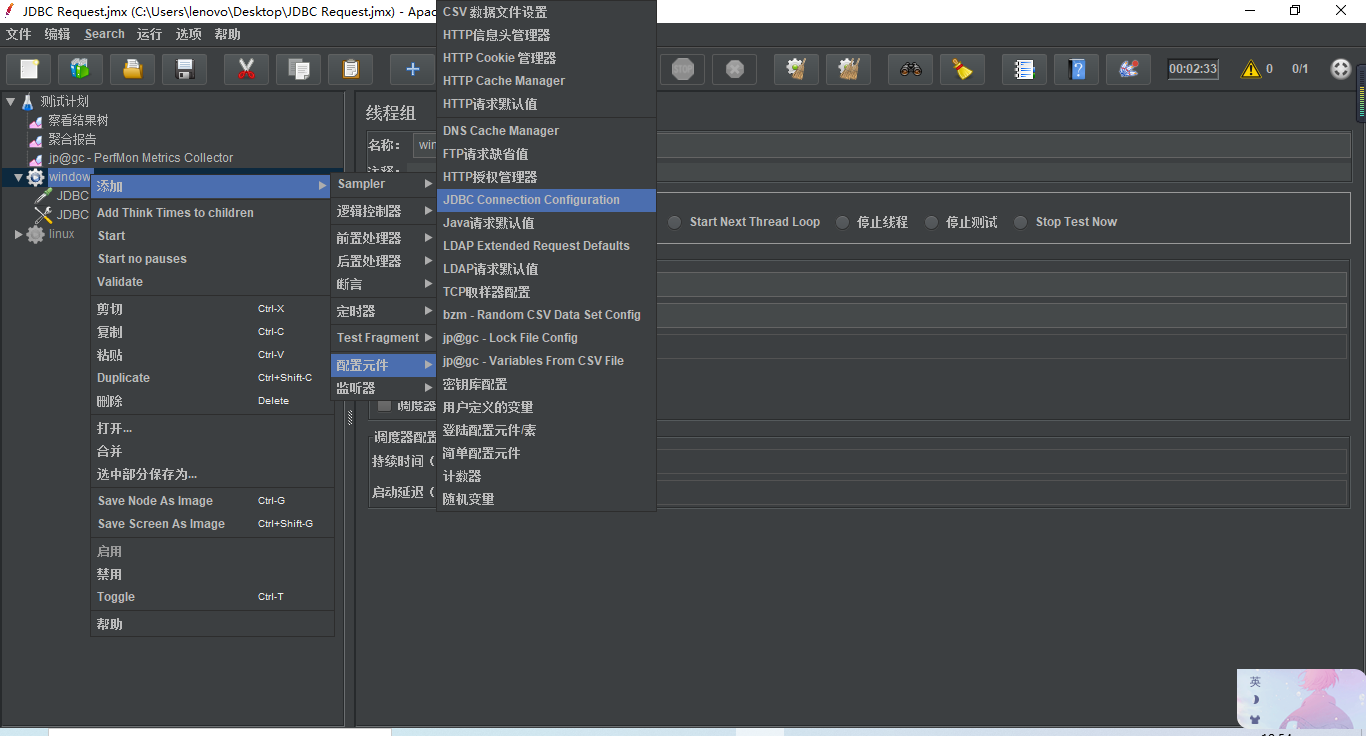Click the Clear All double-broom icon
This screenshot has height=736, width=1366.
pos(848,69)
